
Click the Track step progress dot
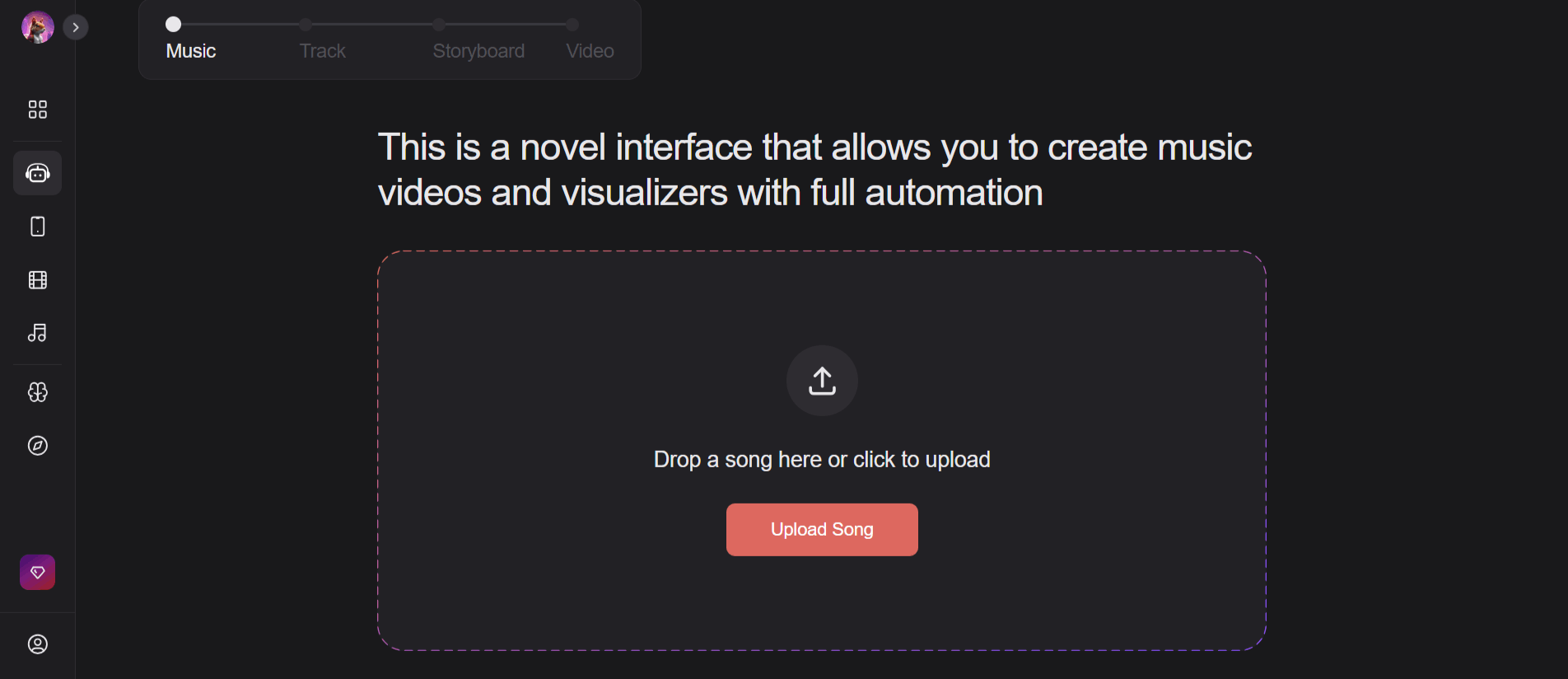point(306,25)
